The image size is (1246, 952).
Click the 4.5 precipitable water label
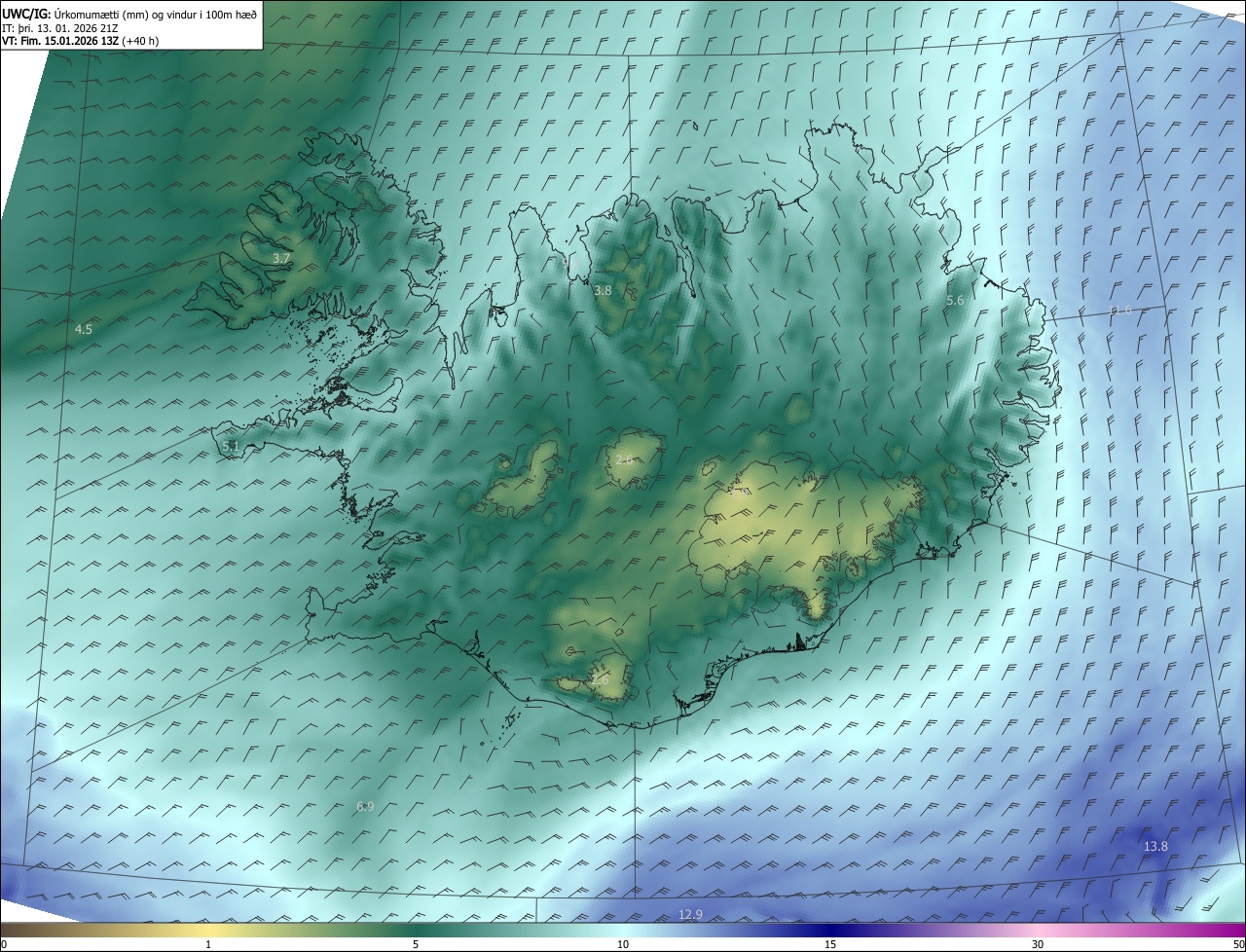point(84,330)
